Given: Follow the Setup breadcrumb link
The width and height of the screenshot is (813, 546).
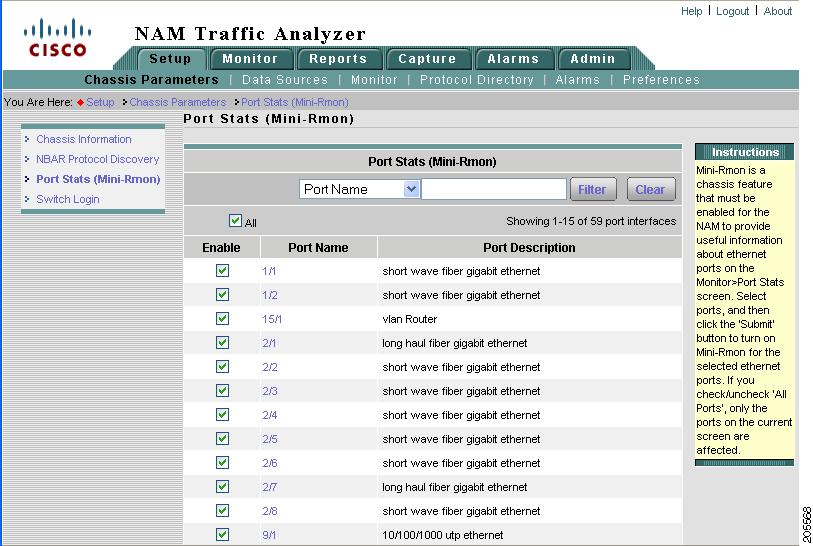Looking at the screenshot, I should coord(100,102).
